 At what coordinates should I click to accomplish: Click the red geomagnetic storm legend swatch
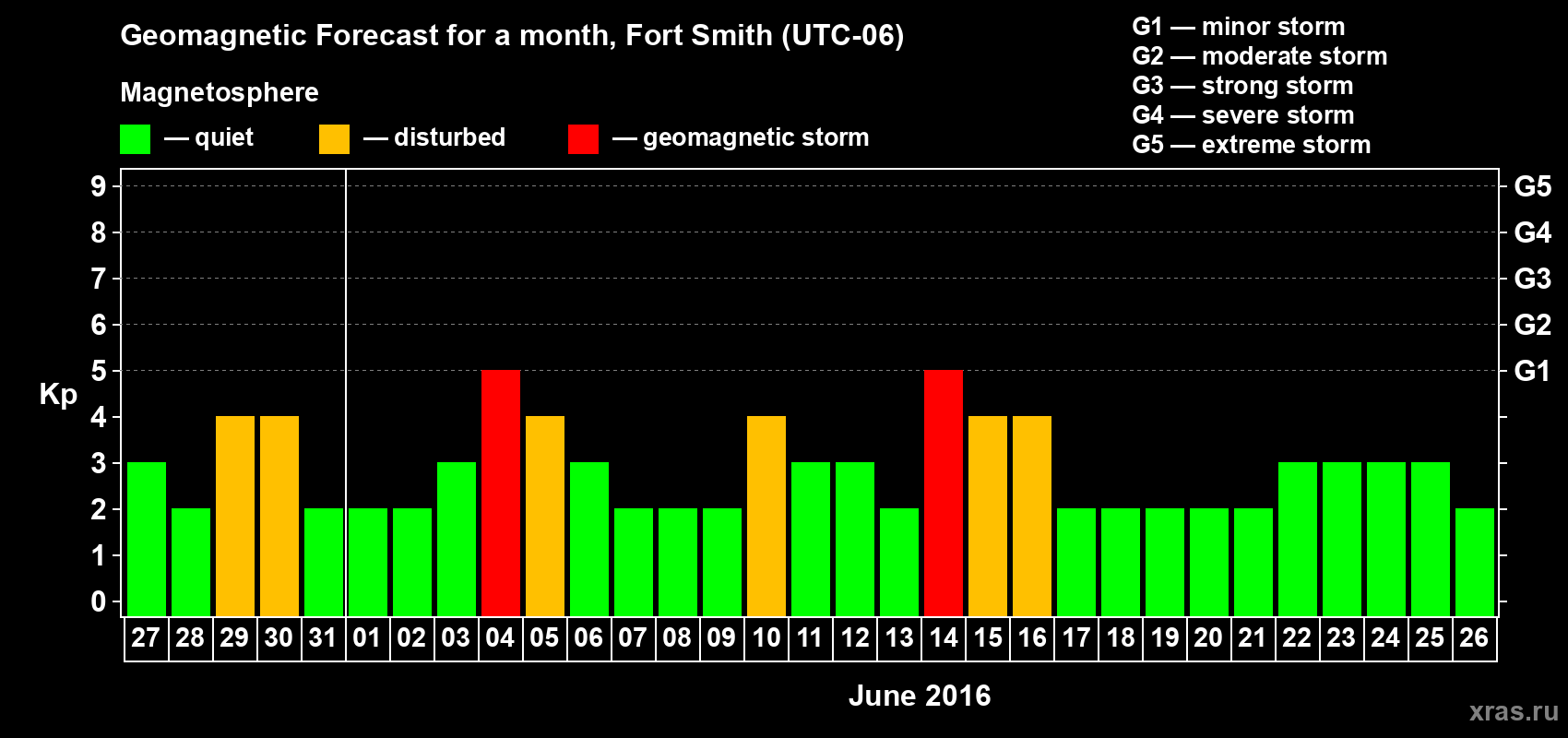click(x=583, y=139)
